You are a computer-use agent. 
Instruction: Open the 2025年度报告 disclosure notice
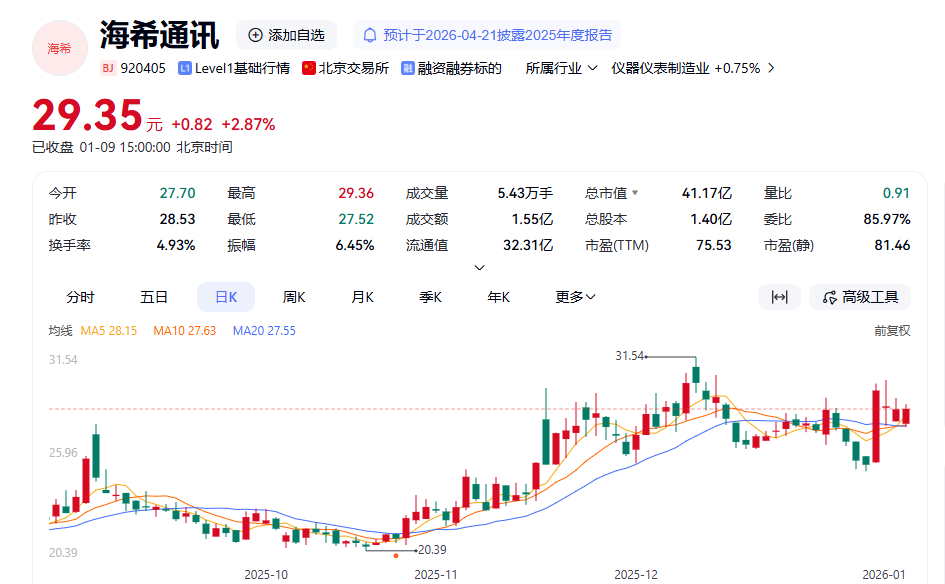498,35
